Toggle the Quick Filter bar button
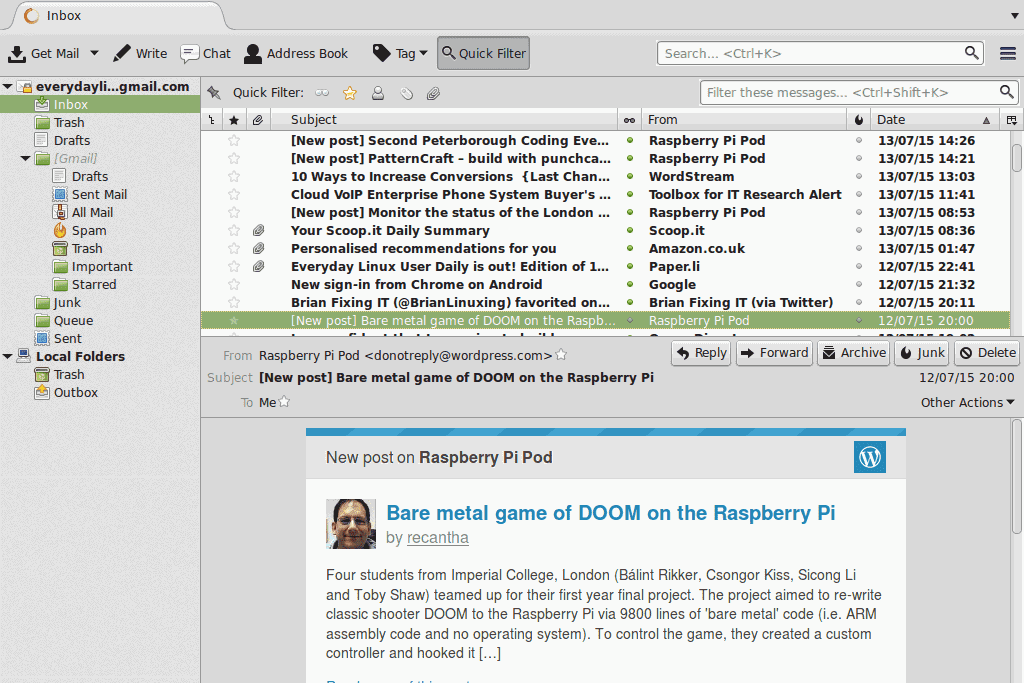This screenshot has width=1024, height=683. coord(483,54)
